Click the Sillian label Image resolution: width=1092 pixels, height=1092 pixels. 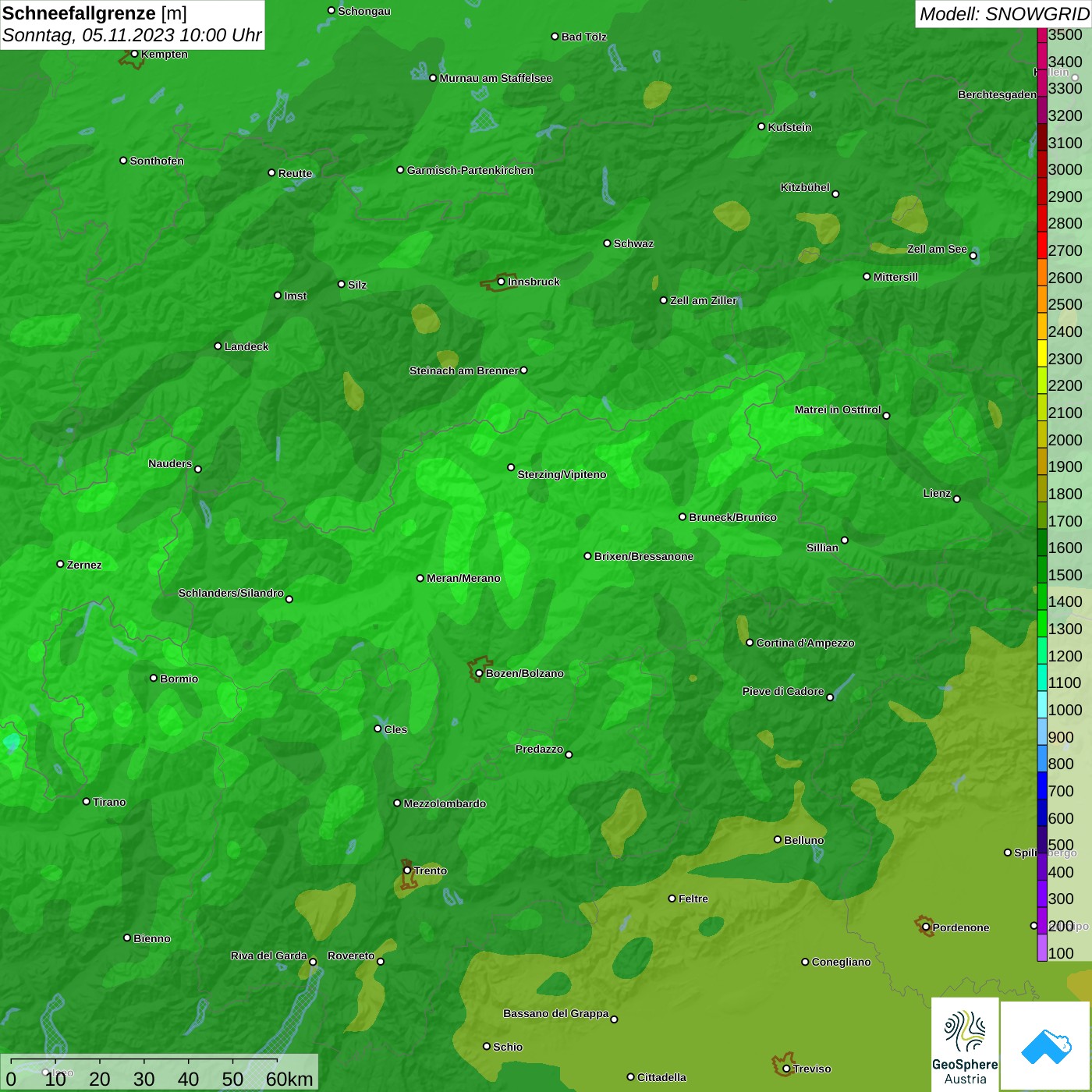coord(822,548)
